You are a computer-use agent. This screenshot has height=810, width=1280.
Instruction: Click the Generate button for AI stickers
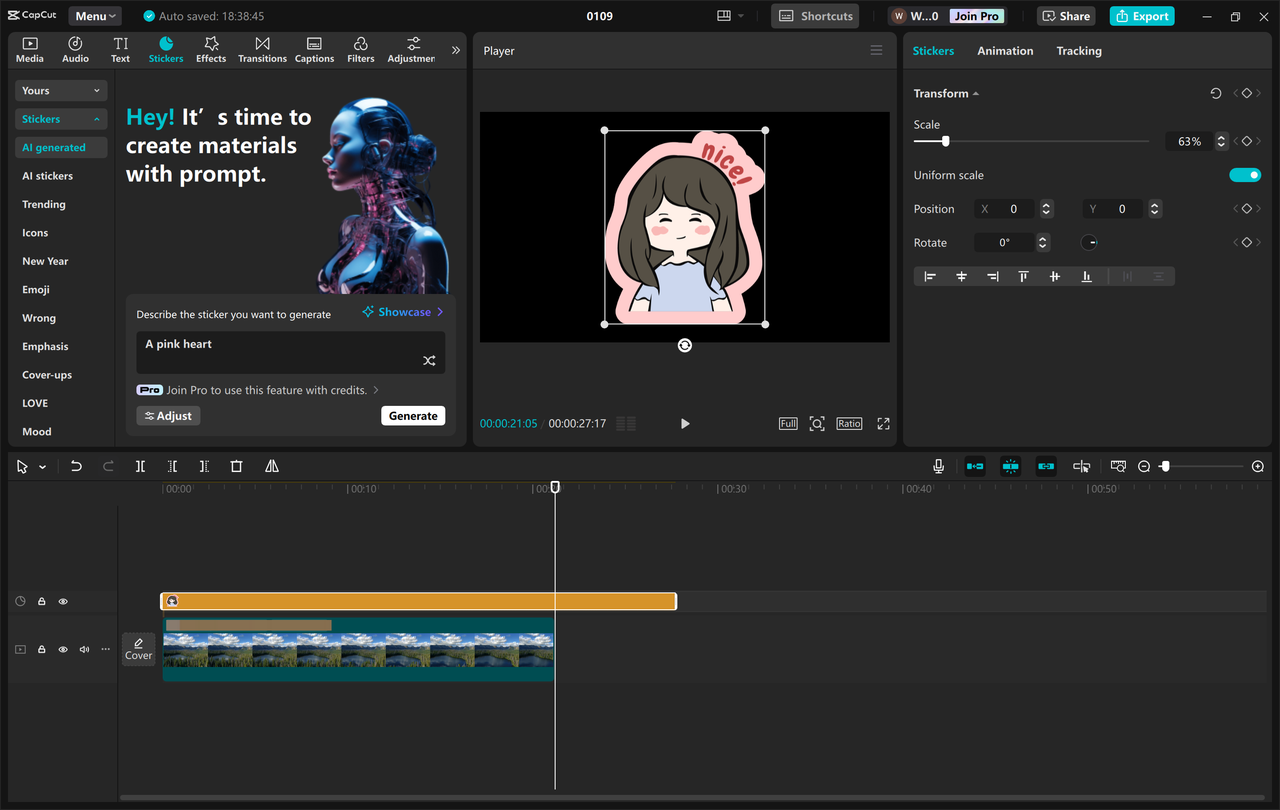click(x=413, y=415)
